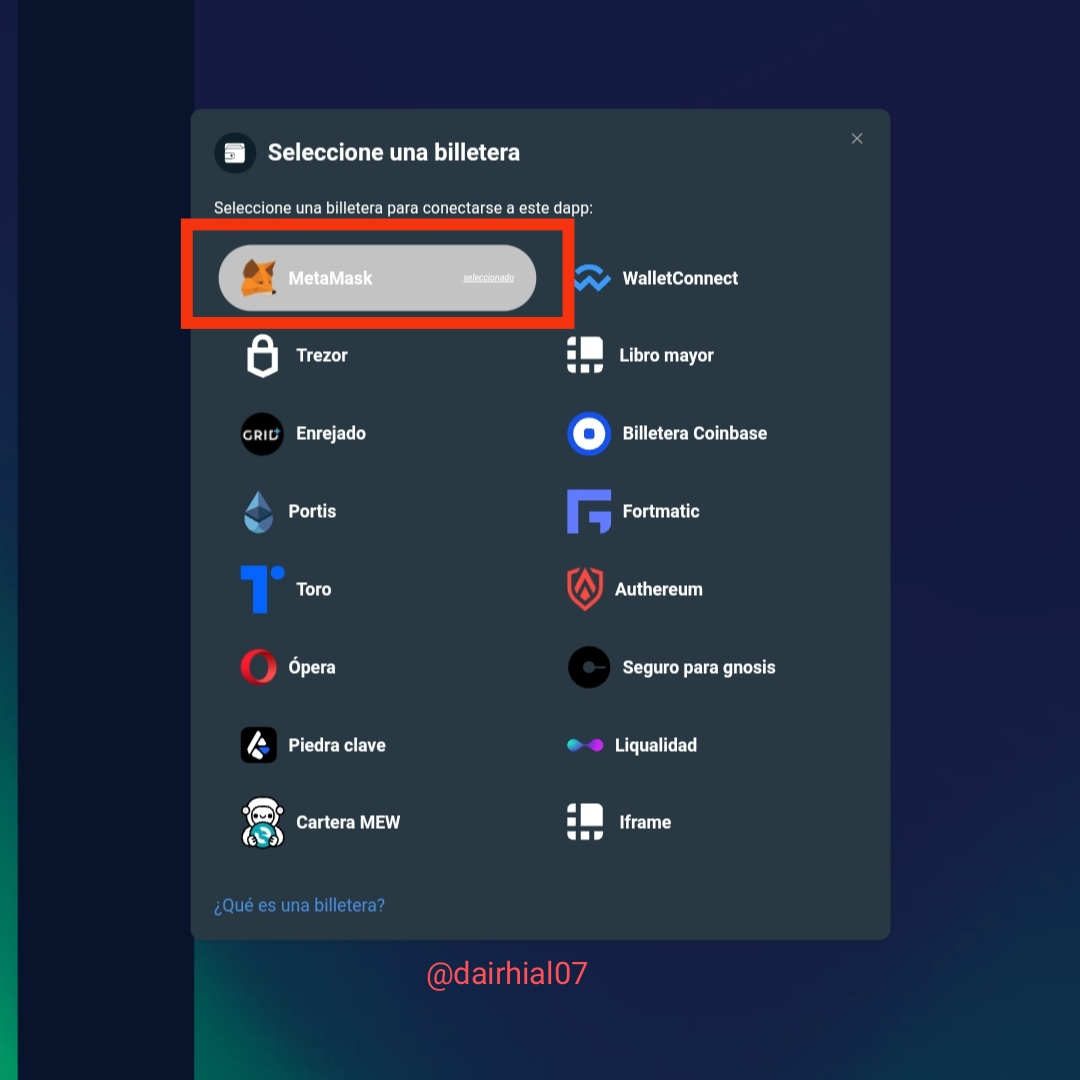Screen dimensions: 1080x1080
Task: Click the Toro blue T icon
Action: point(262,590)
